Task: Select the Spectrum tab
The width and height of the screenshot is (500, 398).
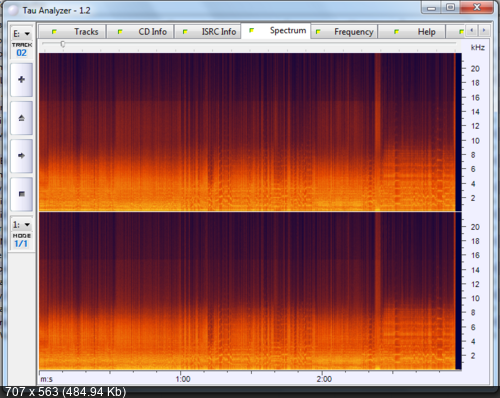Action: [x=276, y=31]
